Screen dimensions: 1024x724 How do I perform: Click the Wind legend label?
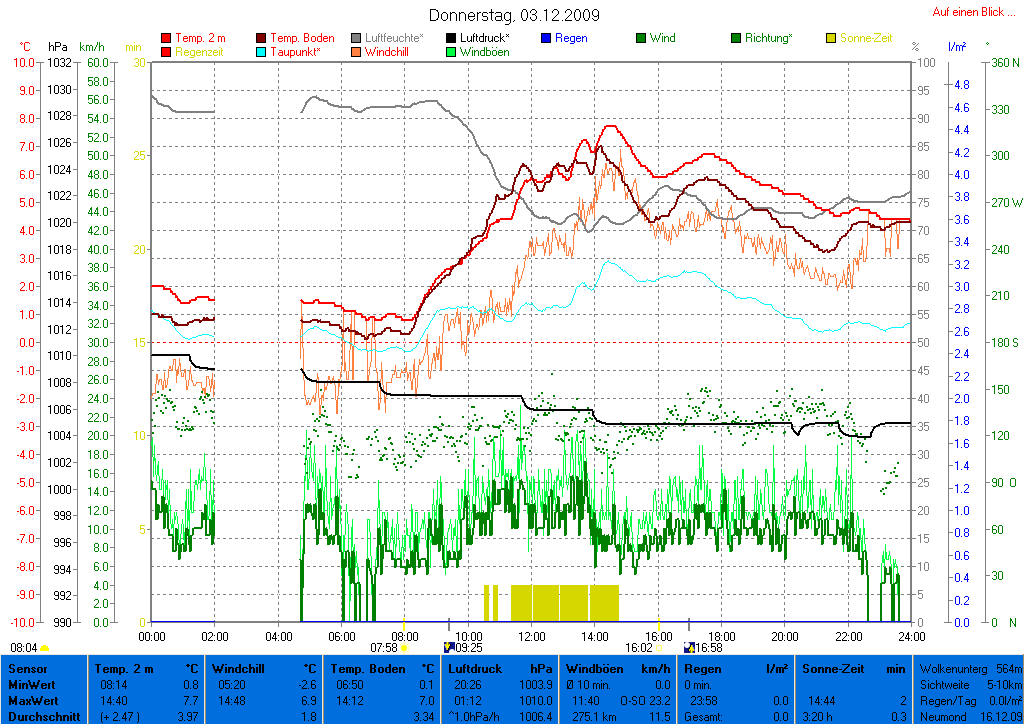click(x=662, y=38)
